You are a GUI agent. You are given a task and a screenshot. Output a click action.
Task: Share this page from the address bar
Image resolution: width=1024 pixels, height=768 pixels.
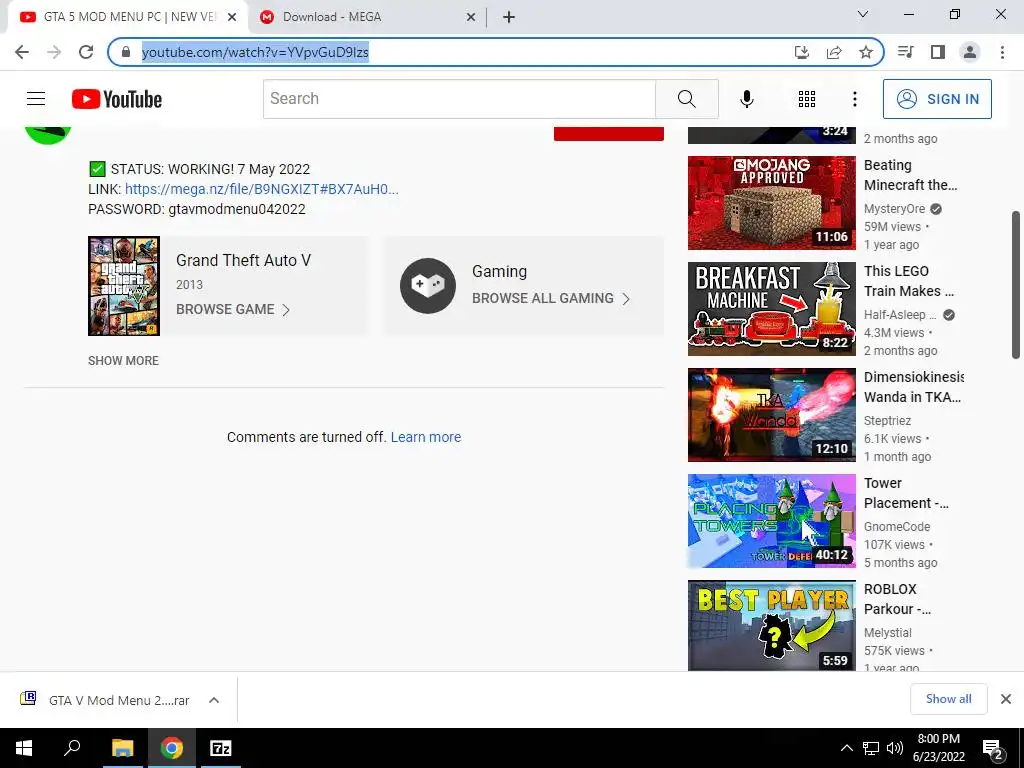coord(834,52)
